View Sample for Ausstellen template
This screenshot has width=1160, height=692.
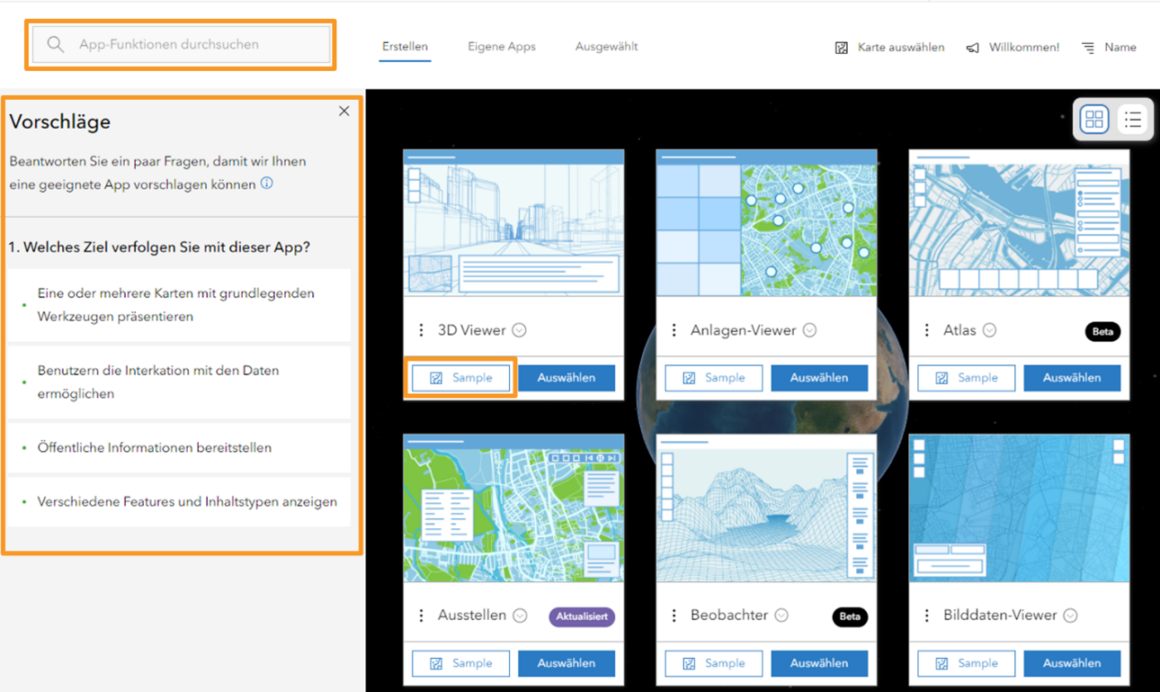click(461, 663)
